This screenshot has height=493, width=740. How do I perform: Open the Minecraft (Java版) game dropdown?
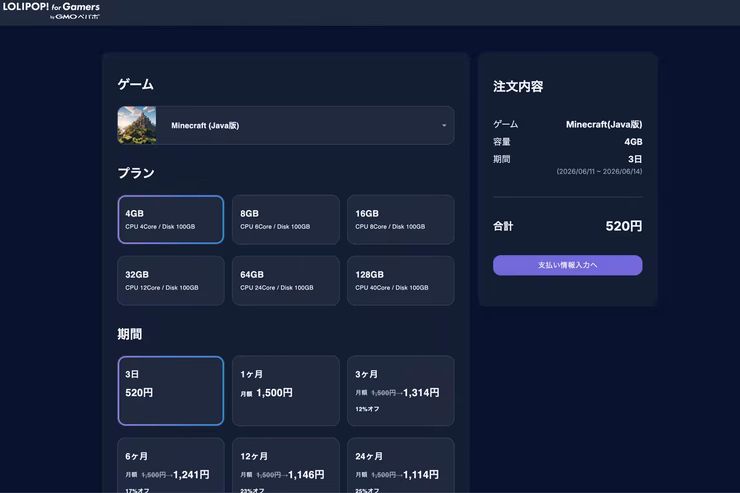pos(286,125)
